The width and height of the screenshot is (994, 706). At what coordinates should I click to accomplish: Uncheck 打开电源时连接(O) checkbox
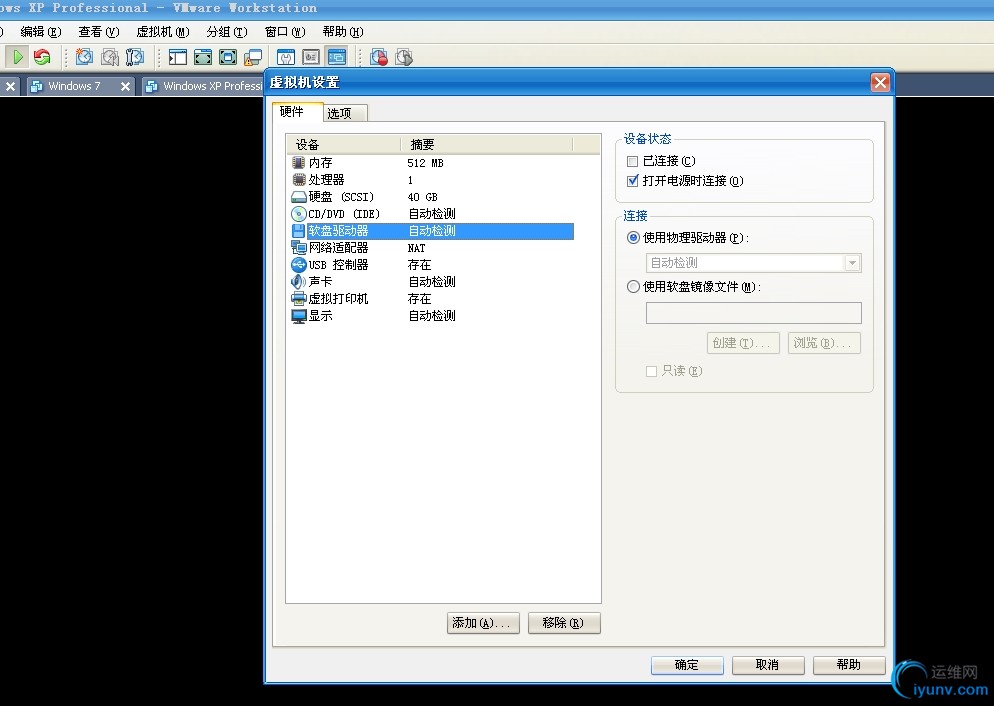coord(632,181)
